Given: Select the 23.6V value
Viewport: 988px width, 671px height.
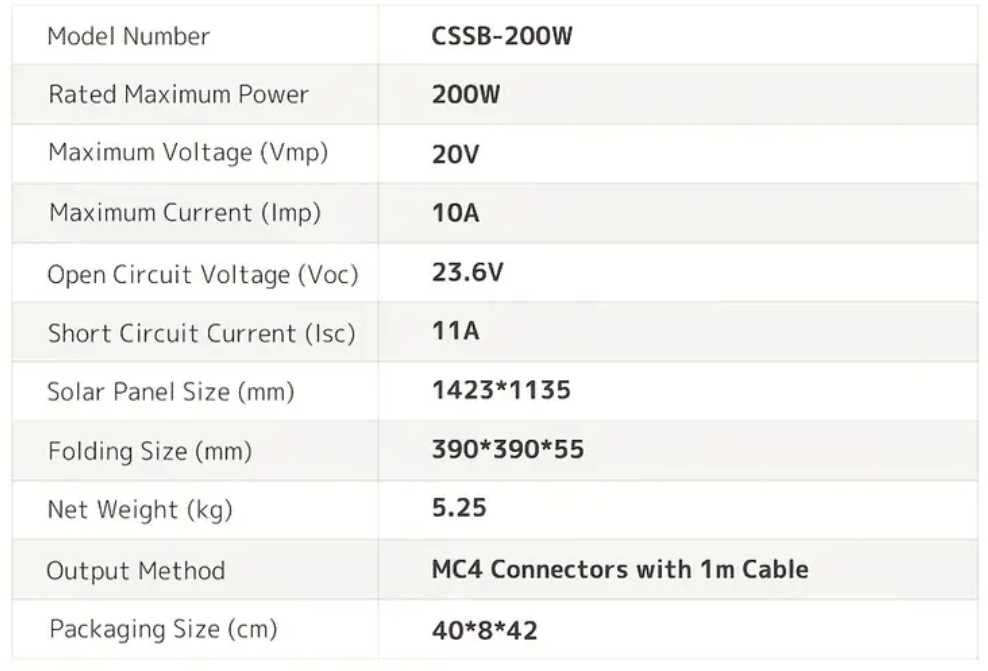Looking at the screenshot, I should [x=467, y=274].
